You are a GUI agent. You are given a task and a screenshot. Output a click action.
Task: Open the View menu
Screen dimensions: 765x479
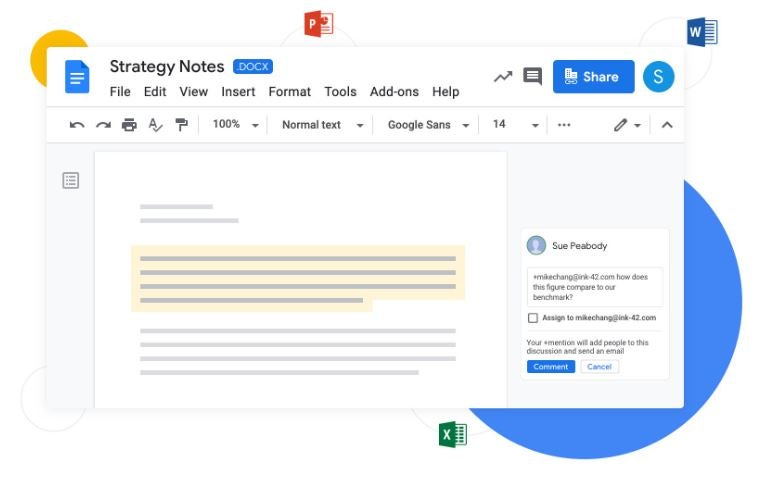[194, 92]
